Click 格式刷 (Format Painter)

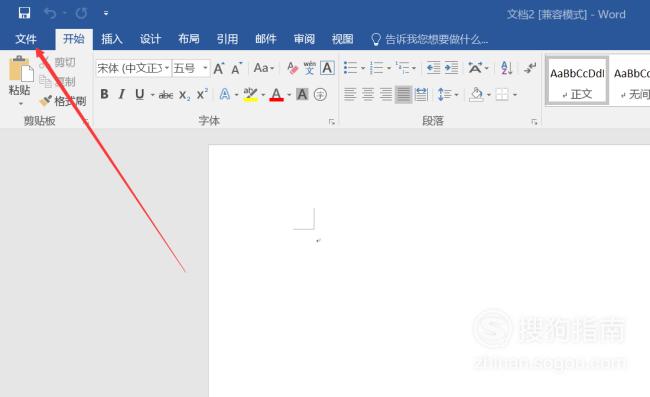63,101
